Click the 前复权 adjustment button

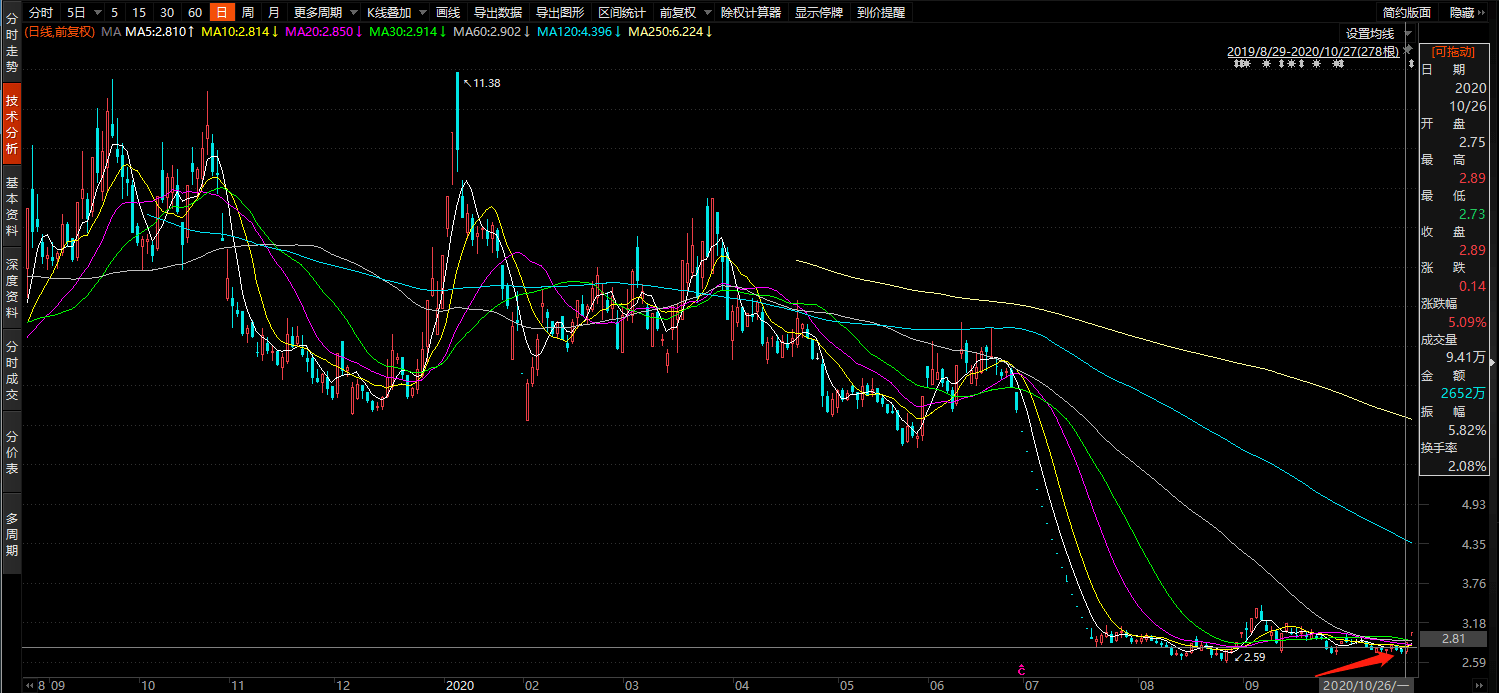(677, 13)
